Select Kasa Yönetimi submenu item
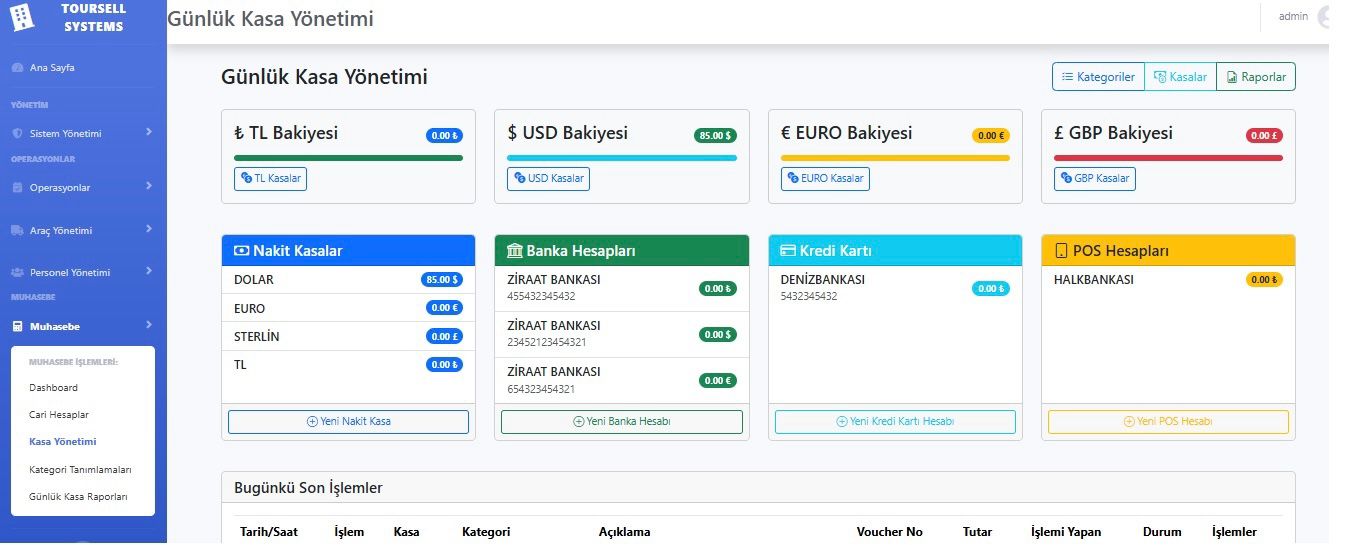Screen dimensions: 1370x545 [63, 442]
